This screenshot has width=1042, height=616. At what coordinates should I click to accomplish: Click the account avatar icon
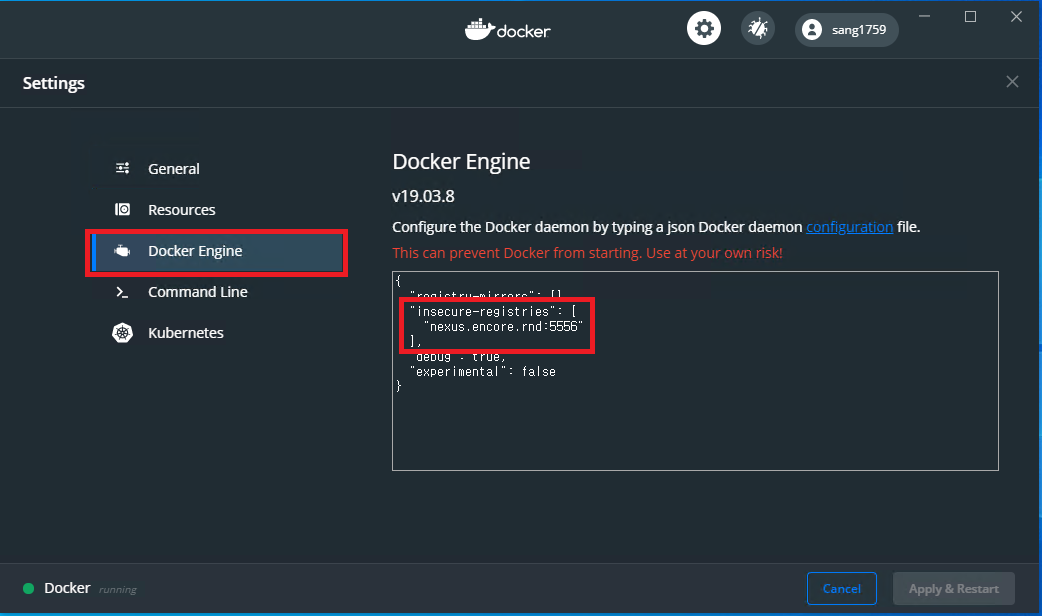[811, 29]
